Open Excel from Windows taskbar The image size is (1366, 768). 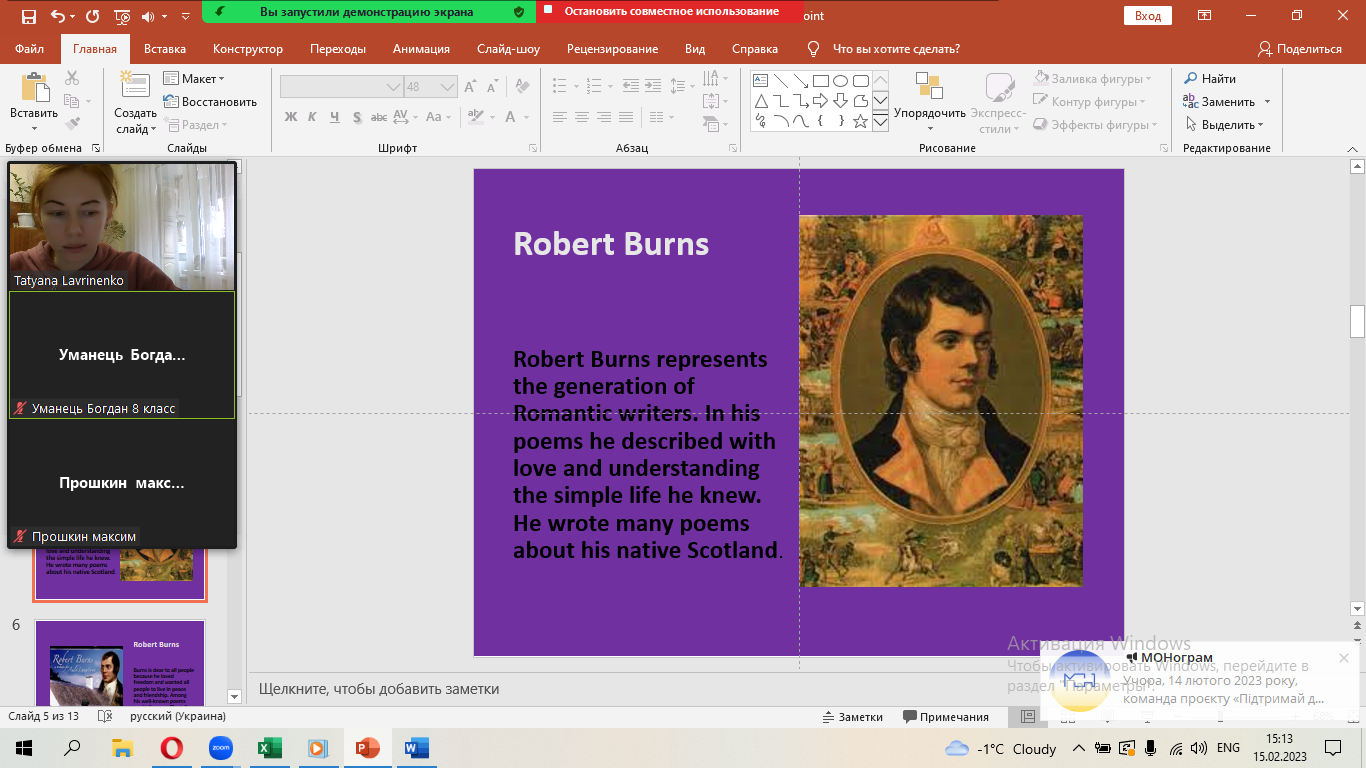(269, 748)
